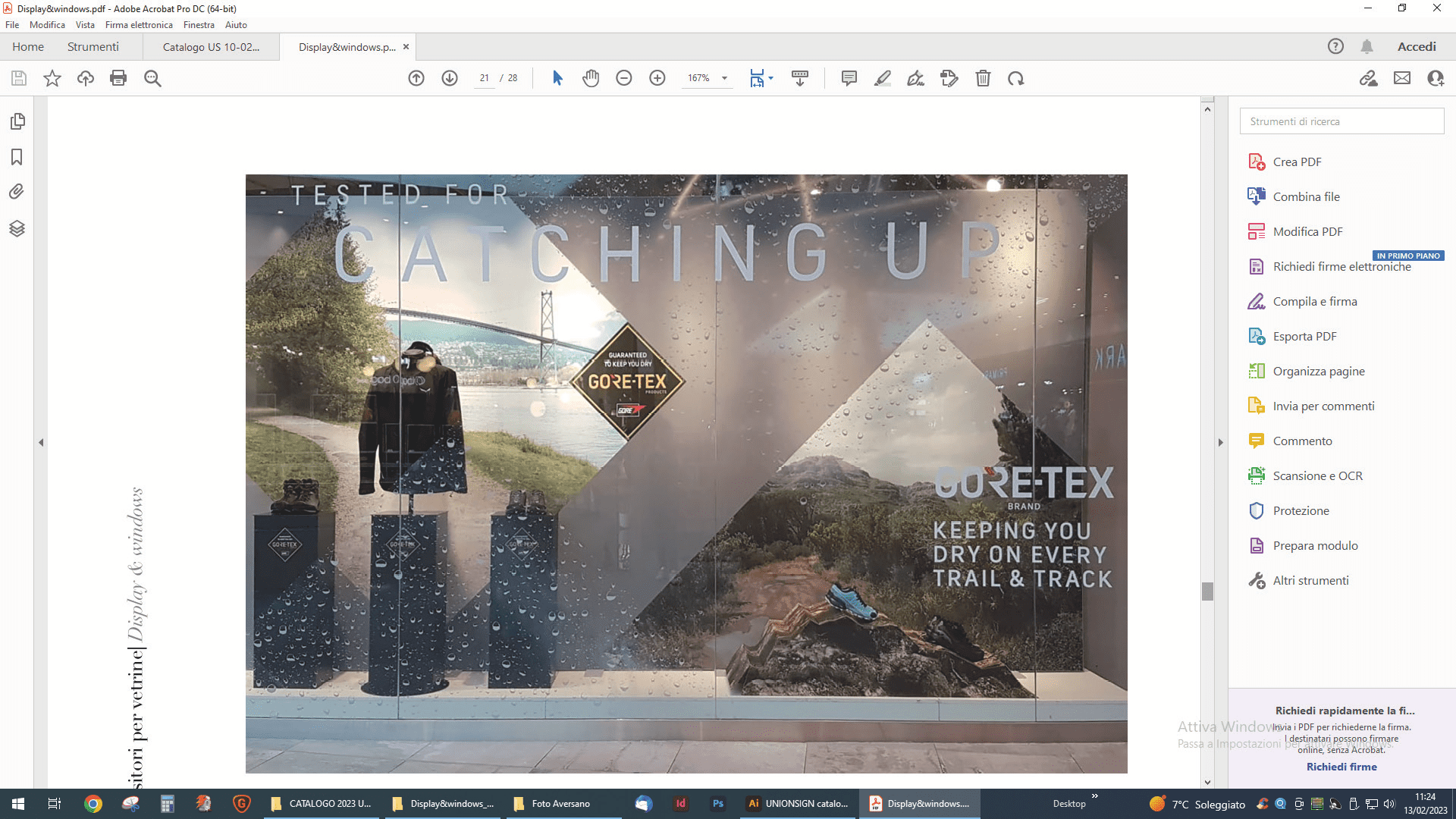Image resolution: width=1456 pixels, height=819 pixels.
Task: Click the share with others person icon
Action: coord(1436,78)
